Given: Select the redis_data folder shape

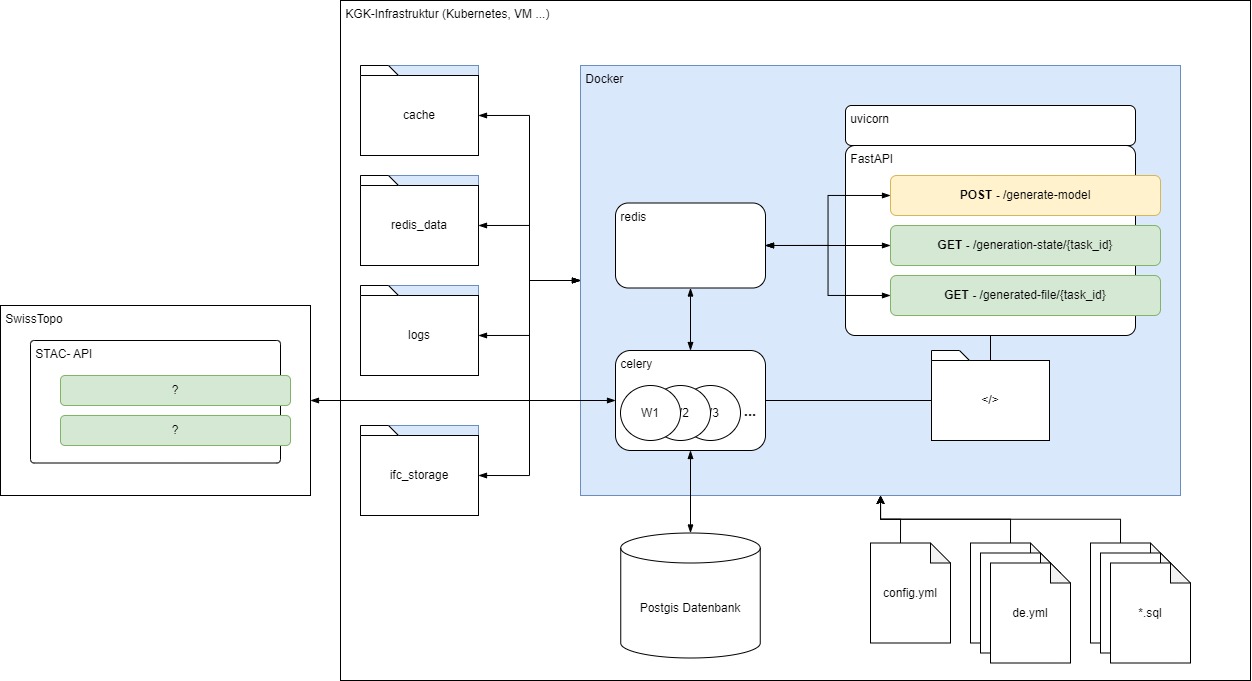Looking at the screenshot, I should [419, 225].
